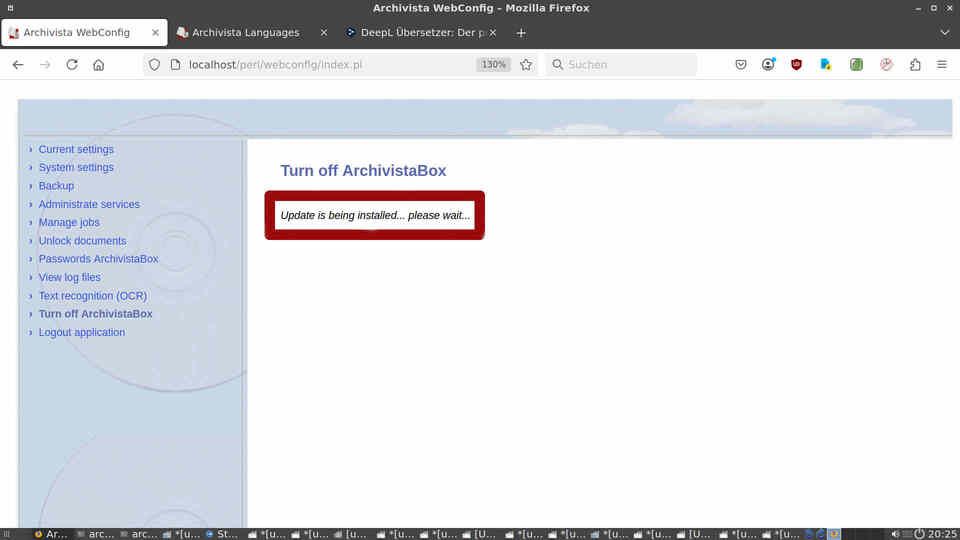This screenshot has width=960, height=540.
Task: Open Manage jobs
Action: click(x=69, y=222)
